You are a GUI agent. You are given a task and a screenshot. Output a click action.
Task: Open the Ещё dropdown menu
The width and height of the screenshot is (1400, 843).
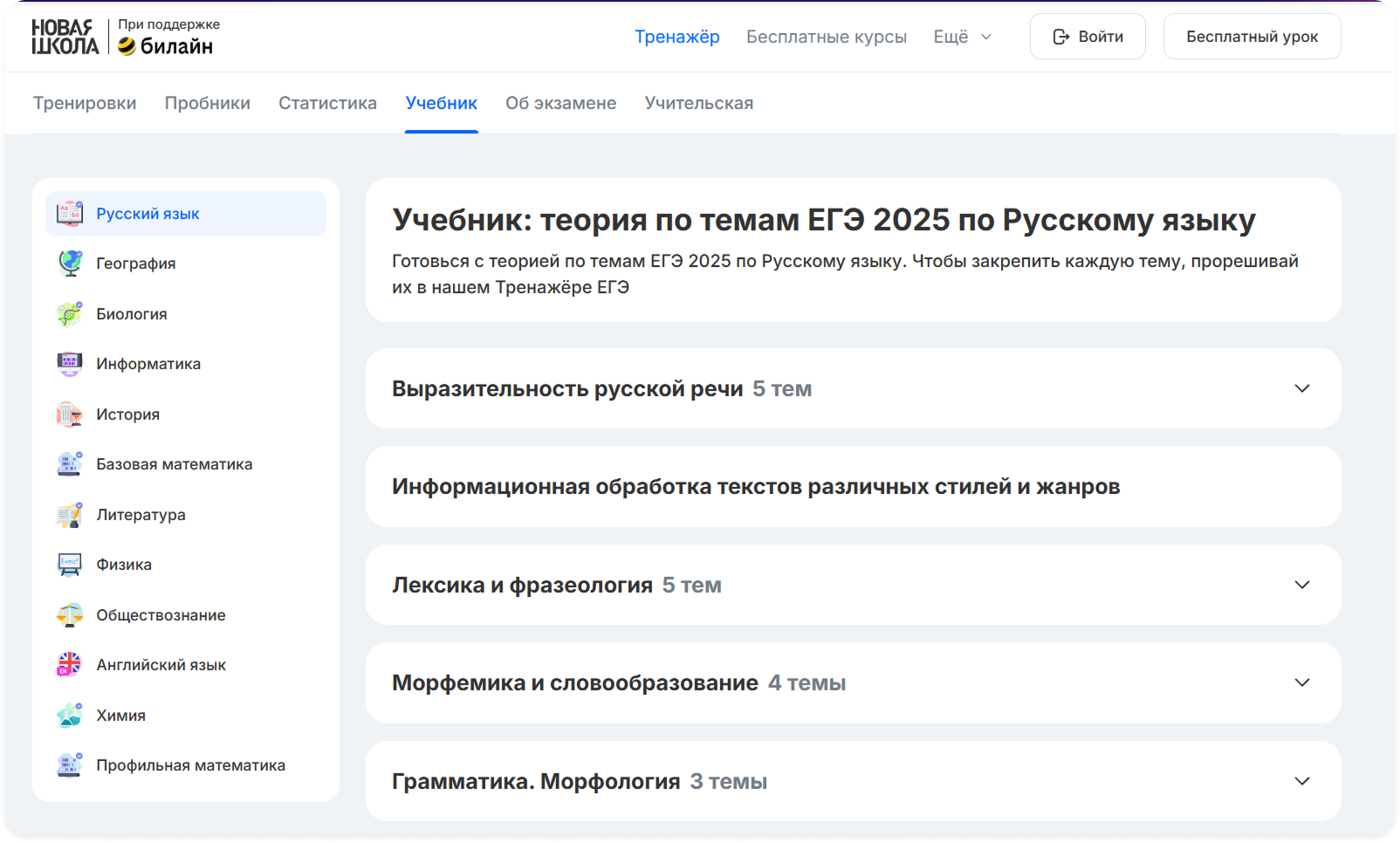963,37
